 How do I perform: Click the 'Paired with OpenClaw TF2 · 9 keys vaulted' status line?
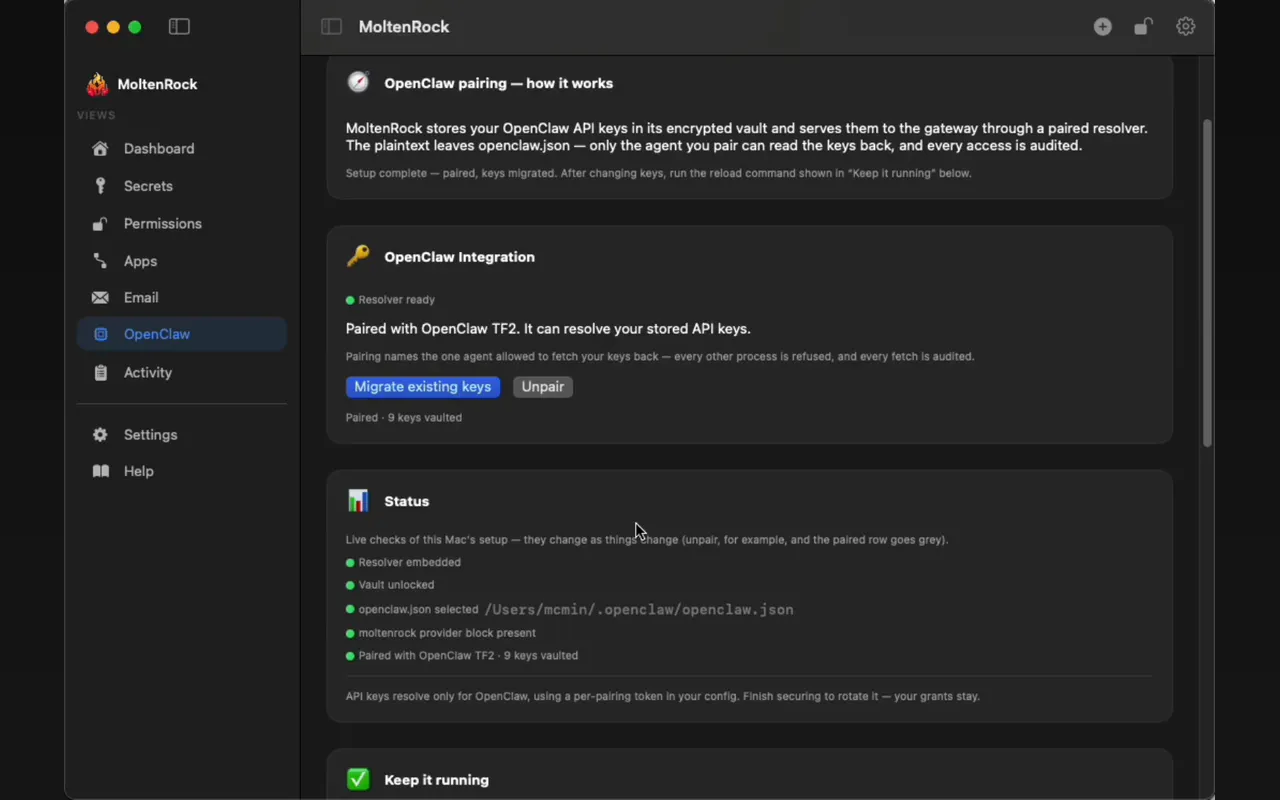[x=468, y=656]
